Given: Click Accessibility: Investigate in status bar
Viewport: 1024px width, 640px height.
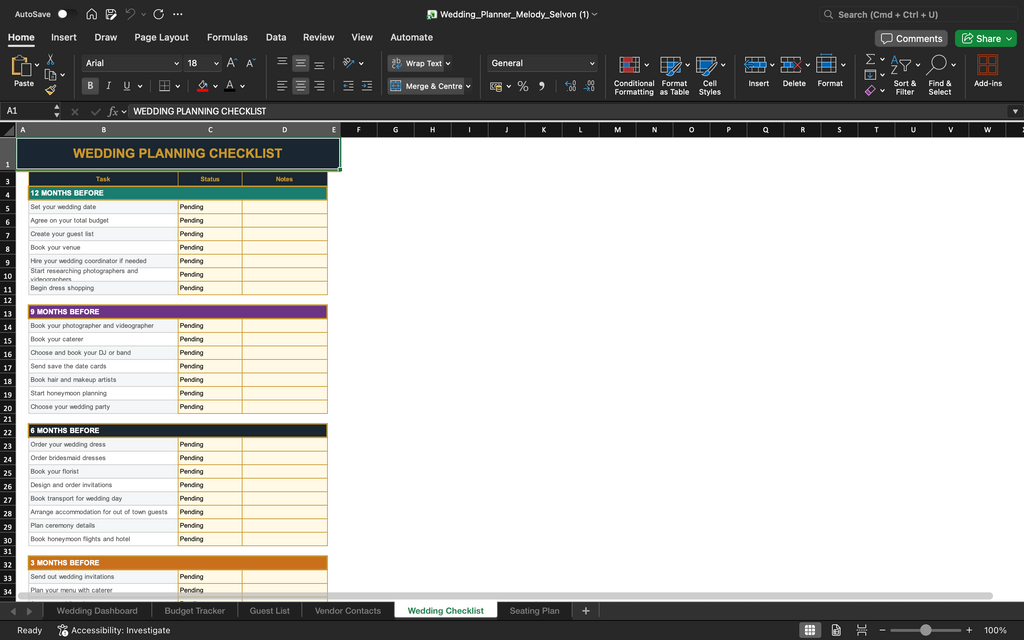Looking at the screenshot, I should tap(114, 630).
